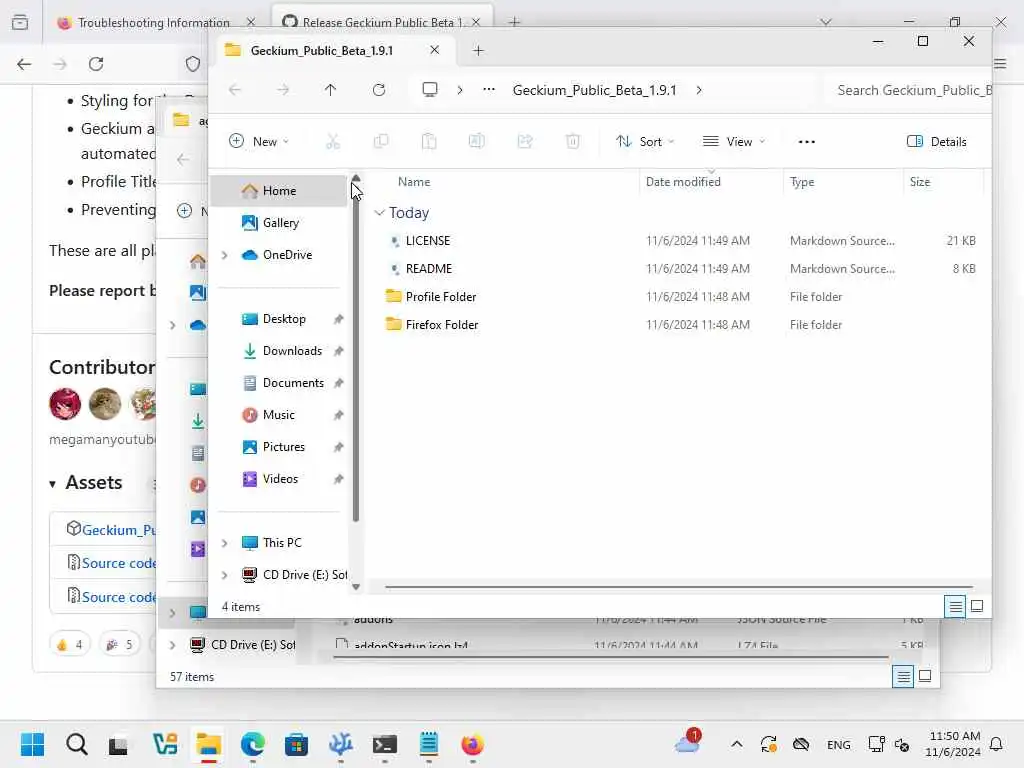Click the PC monitor icon in address bar
The image size is (1024, 768).
tap(430, 89)
